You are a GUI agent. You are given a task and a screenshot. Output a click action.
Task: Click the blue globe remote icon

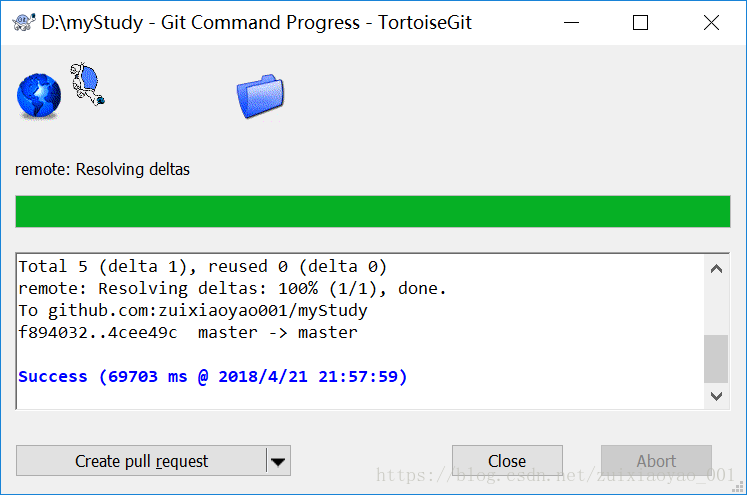click(39, 95)
